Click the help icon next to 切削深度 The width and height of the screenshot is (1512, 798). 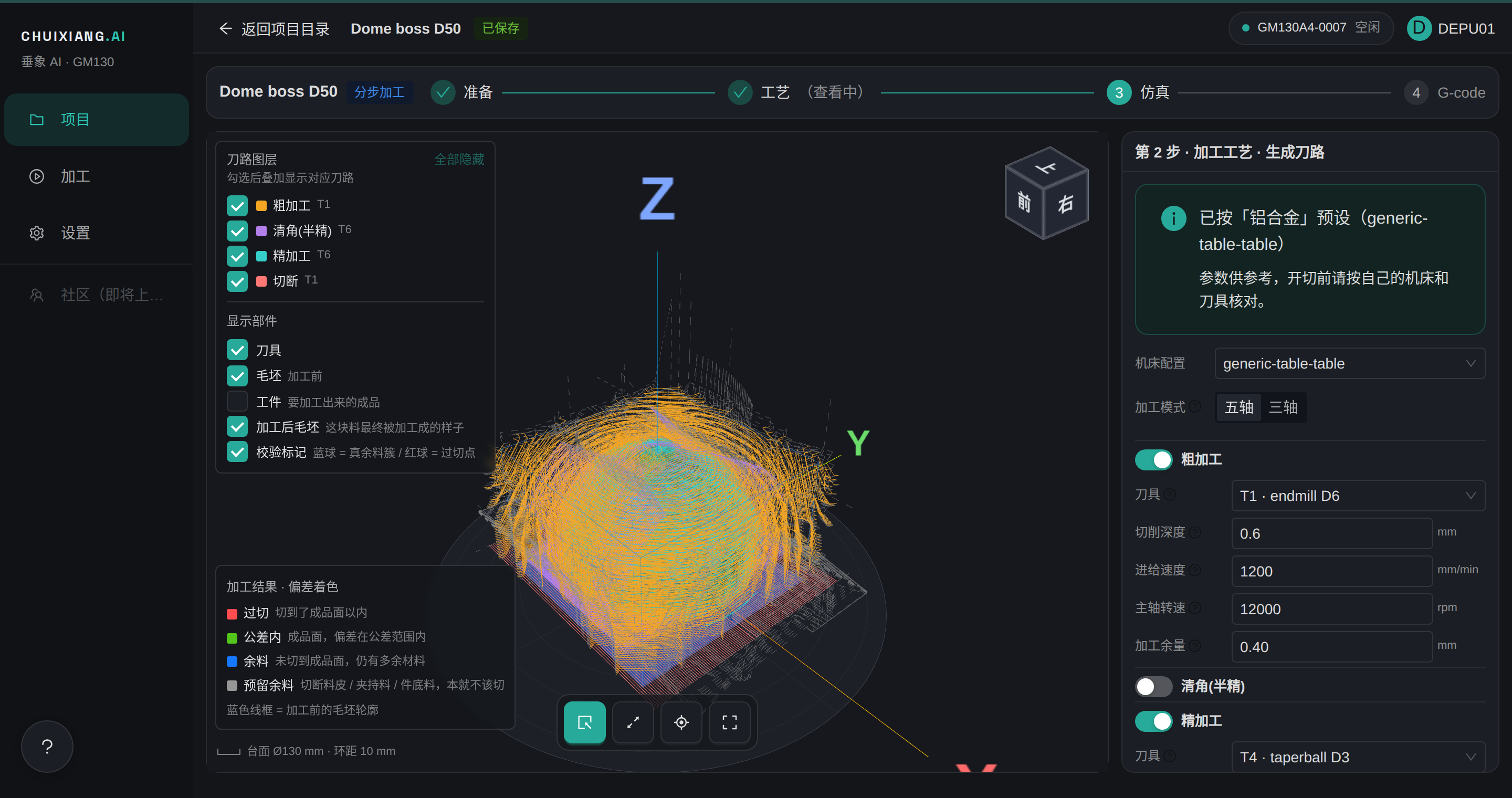click(1195, 532)
